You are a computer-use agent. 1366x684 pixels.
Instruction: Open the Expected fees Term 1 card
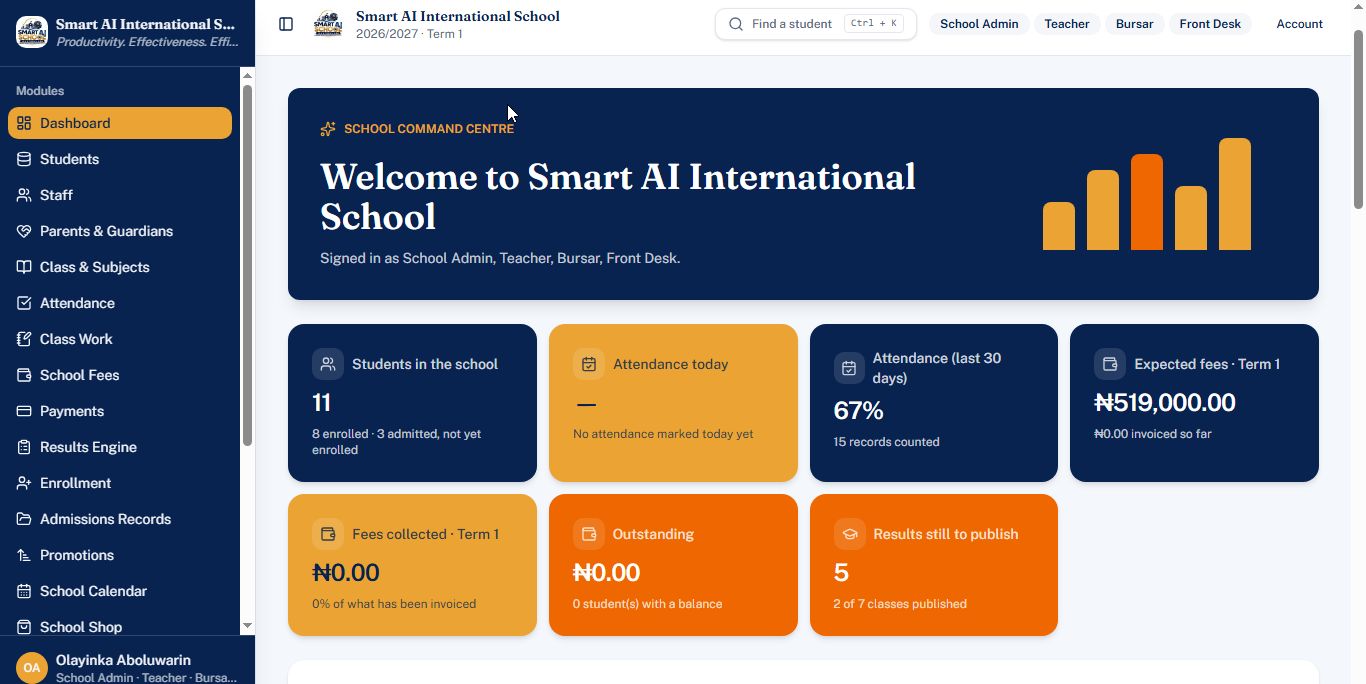(x=1194, y=403)
